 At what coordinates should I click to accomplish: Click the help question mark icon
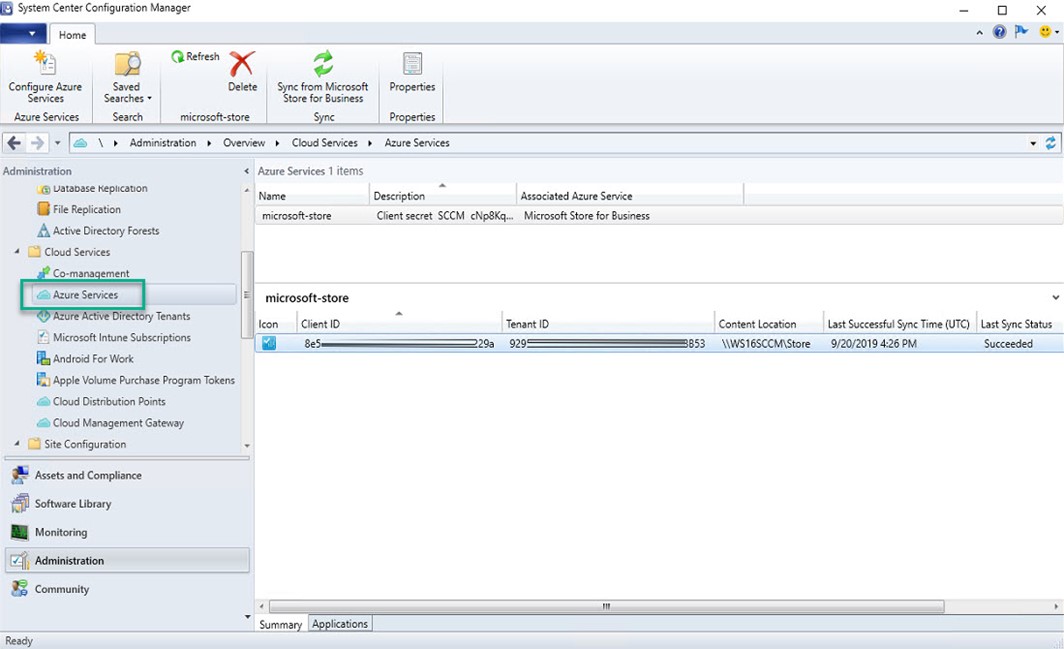tap(999, 32)
